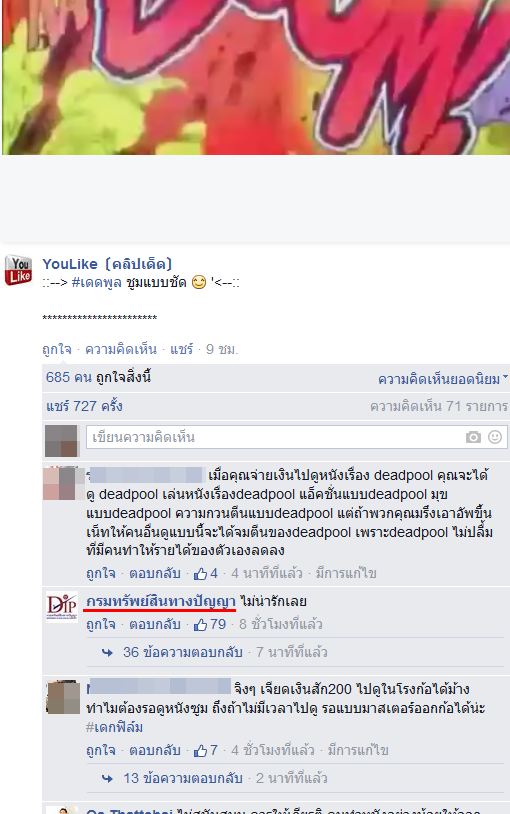Click the YouLike page logo avatar
Screen dimensions: 510x814
point(19,270)
